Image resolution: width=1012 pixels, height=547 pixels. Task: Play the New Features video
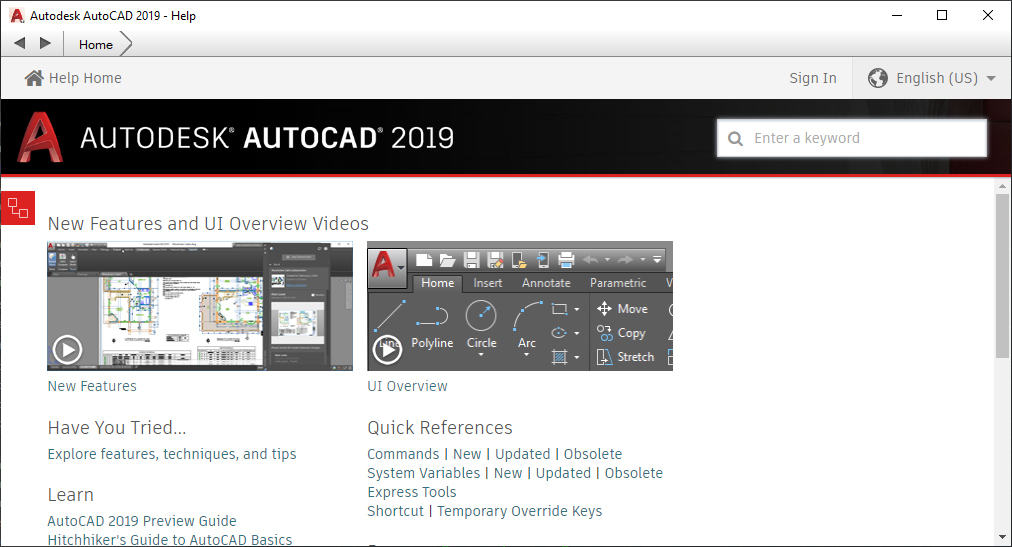click(x=67, y=350)
